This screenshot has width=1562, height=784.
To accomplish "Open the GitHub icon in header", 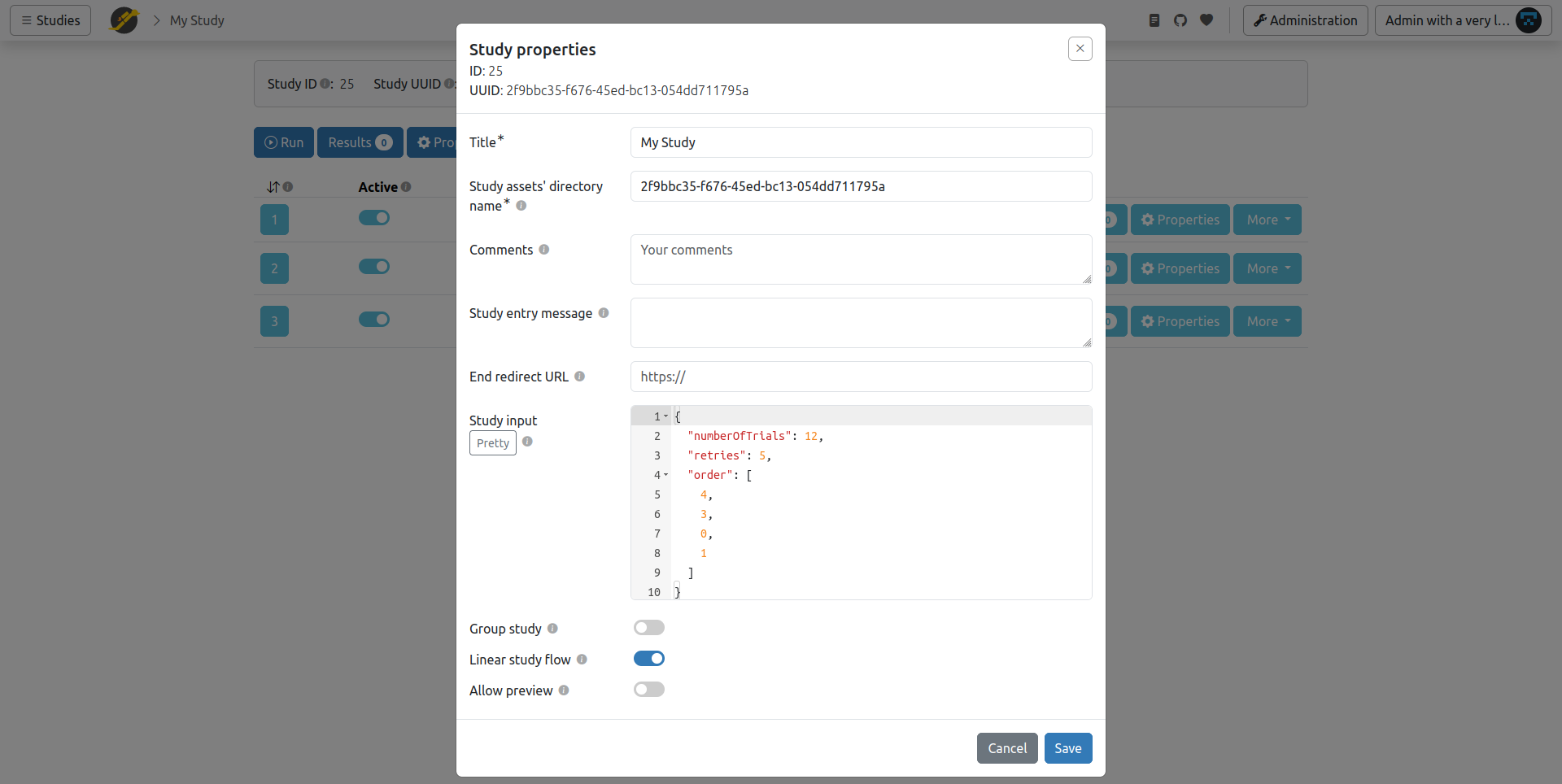I will (x=1180, y=20).
